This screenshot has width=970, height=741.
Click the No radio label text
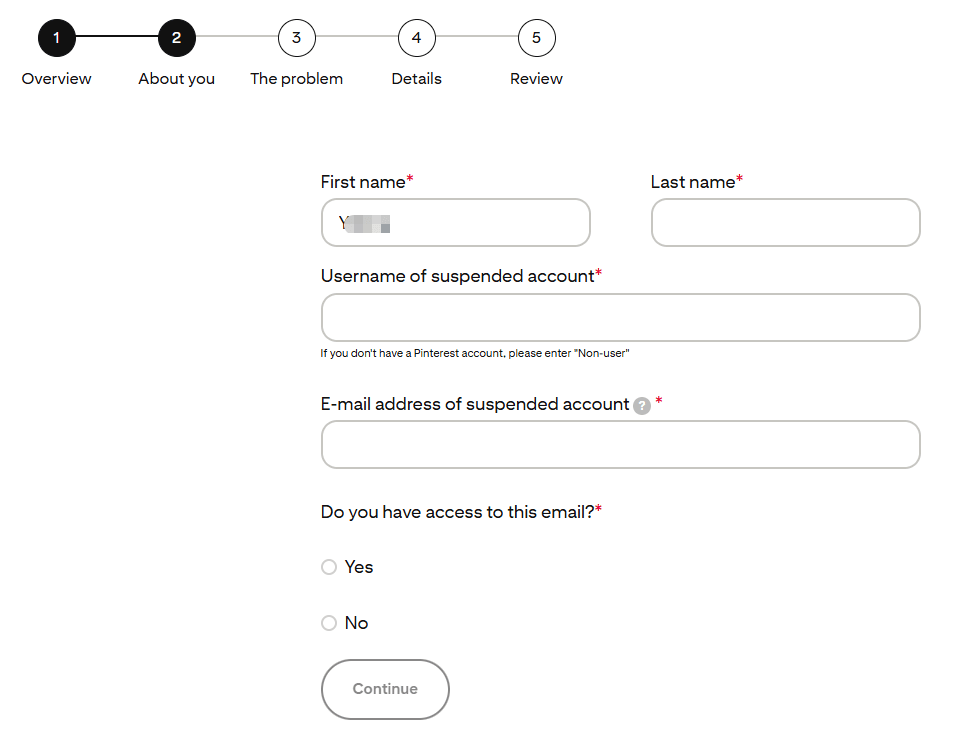[x=356, y=622]
